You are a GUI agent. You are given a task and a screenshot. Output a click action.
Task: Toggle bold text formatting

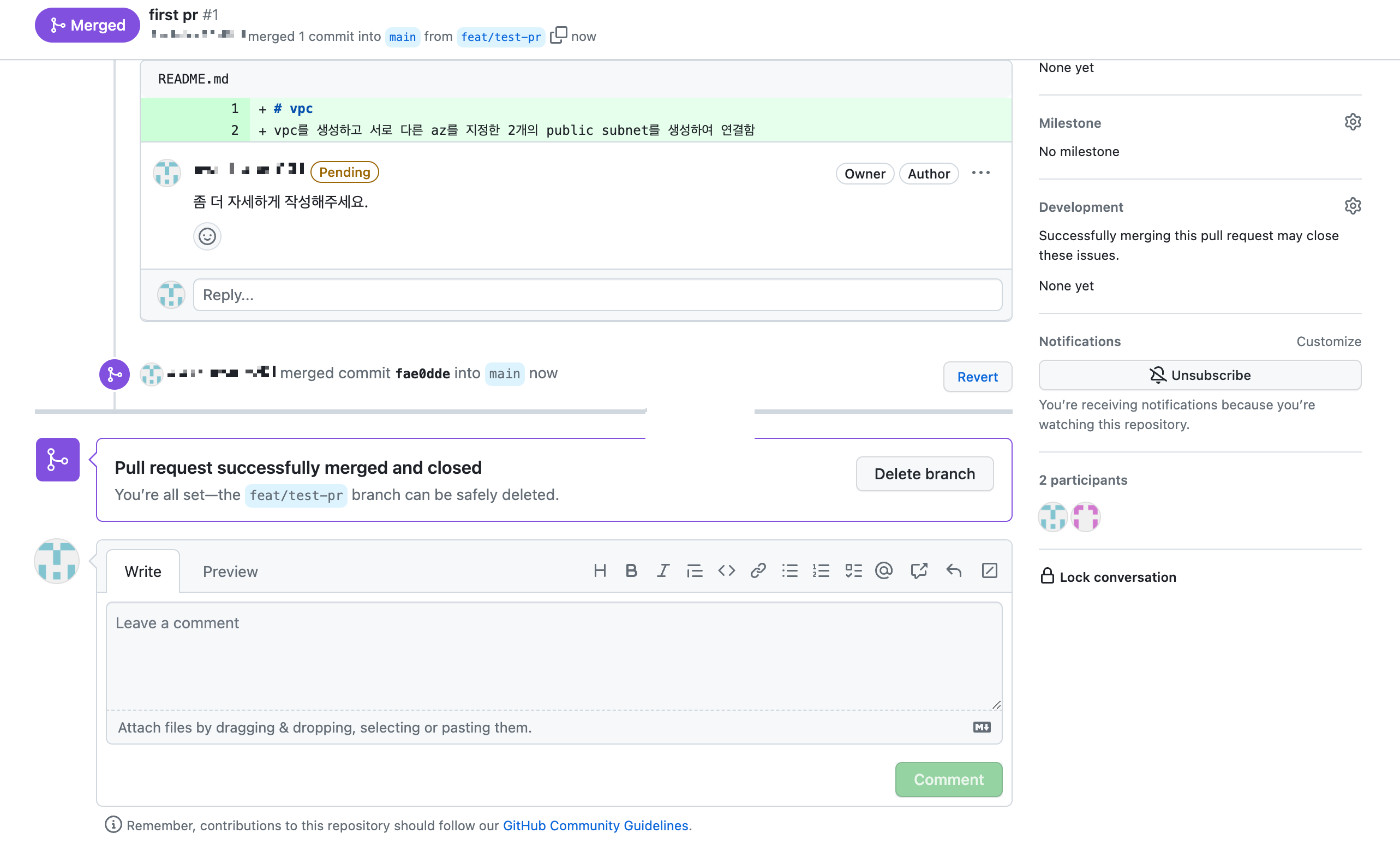[x=631, y=570]
